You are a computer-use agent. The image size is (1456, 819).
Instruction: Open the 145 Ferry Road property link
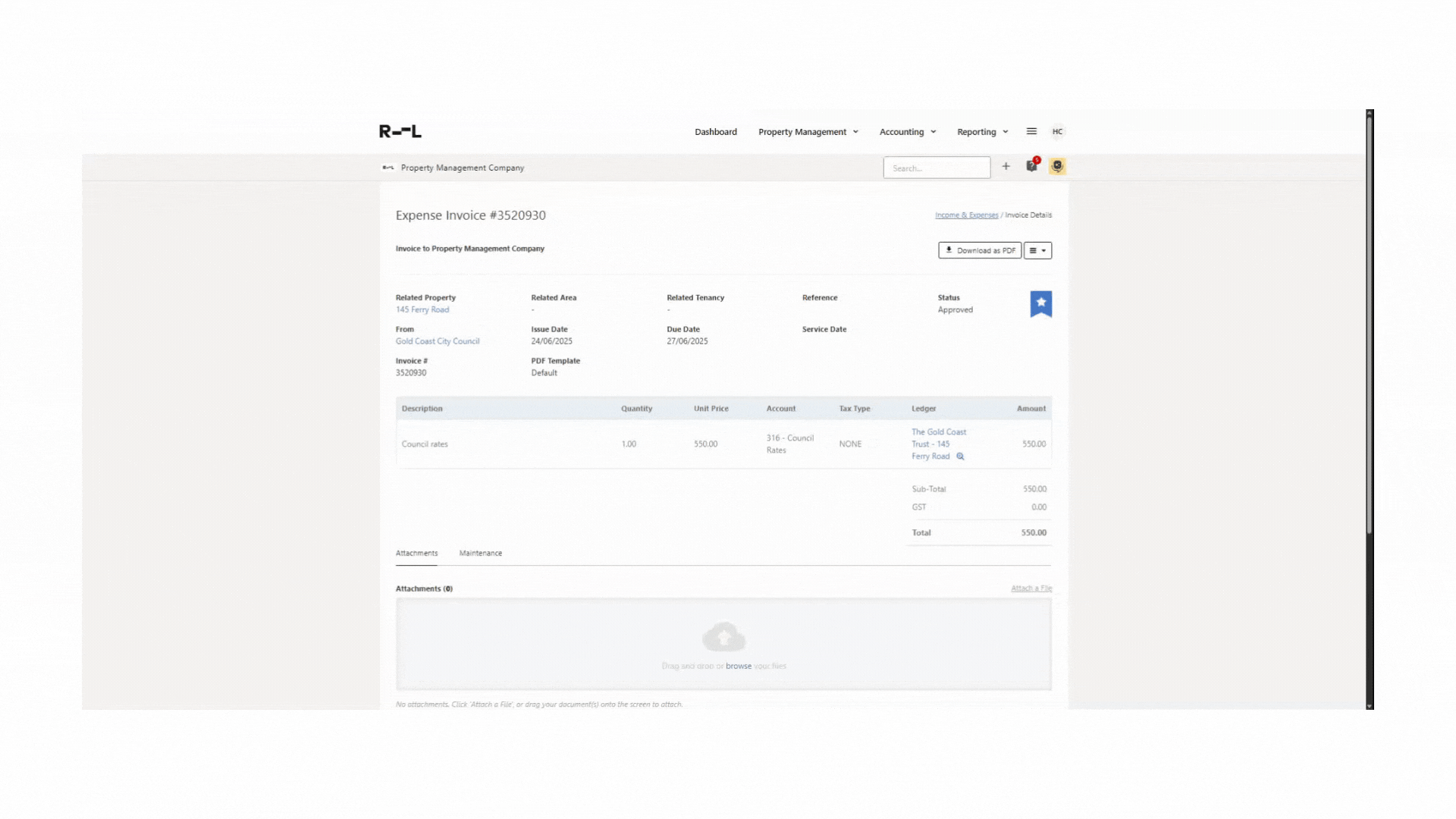click(x=422, y=309)
